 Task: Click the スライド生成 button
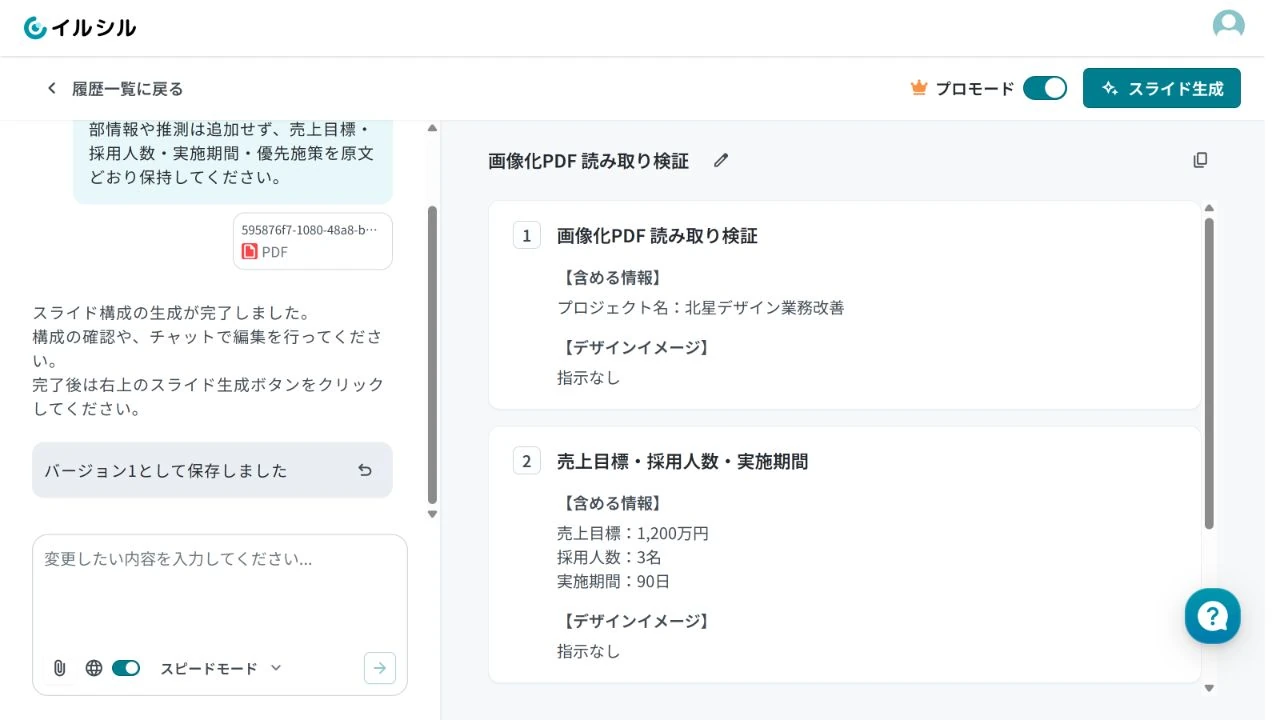[x=1162, y=88]
